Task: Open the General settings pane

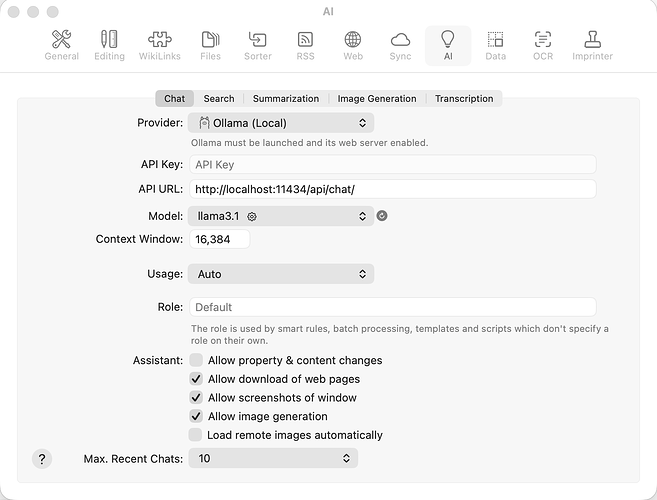Action: click(x=62, y=46)
